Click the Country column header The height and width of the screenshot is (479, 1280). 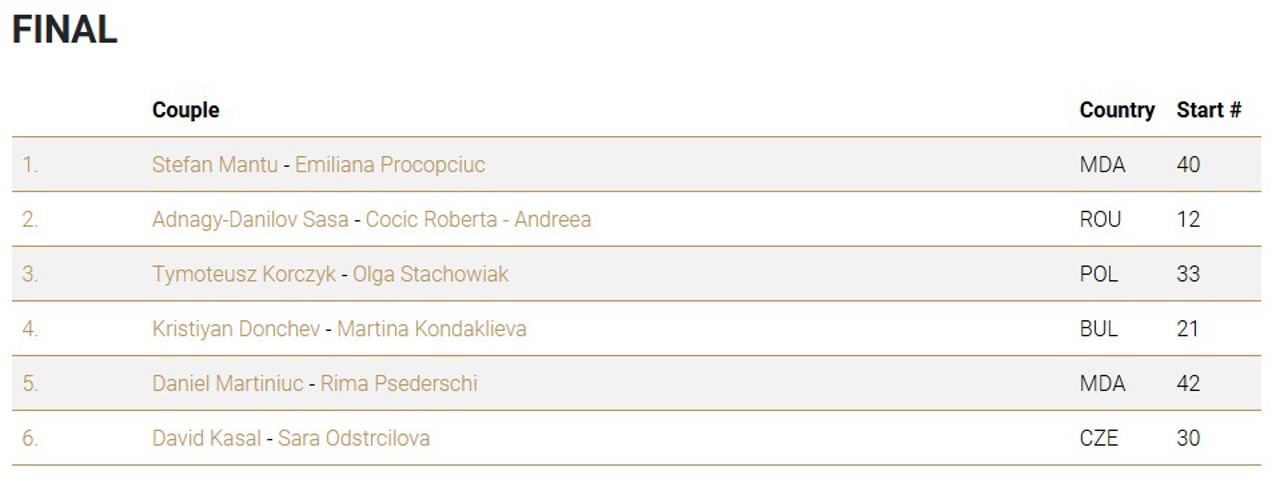(x=1116, y=110)
